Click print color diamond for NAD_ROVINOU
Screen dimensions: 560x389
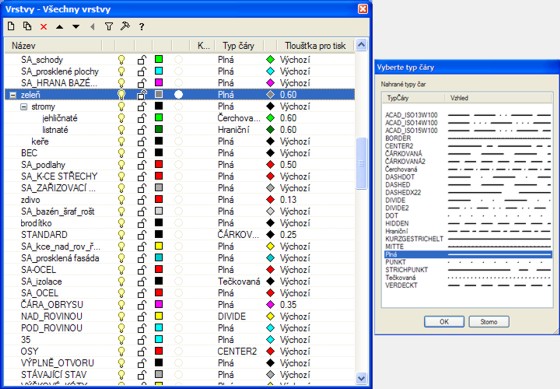270,316
